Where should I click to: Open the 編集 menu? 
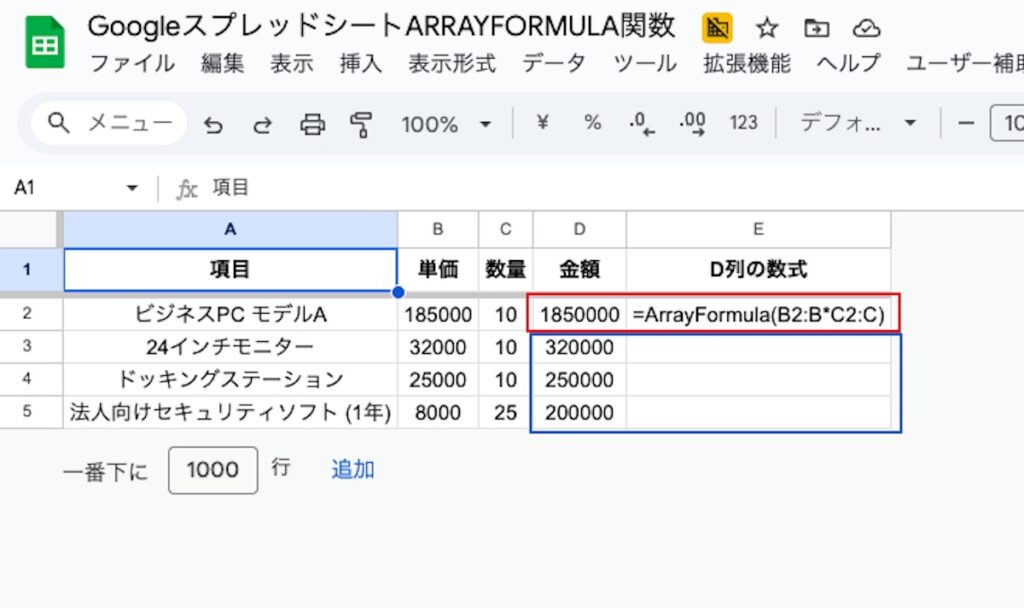click(223, 63)
